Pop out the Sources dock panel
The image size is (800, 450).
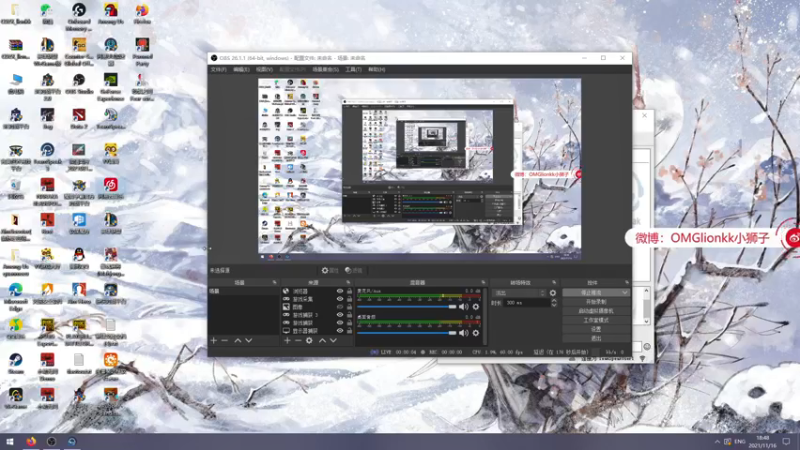tap(348, 282)
